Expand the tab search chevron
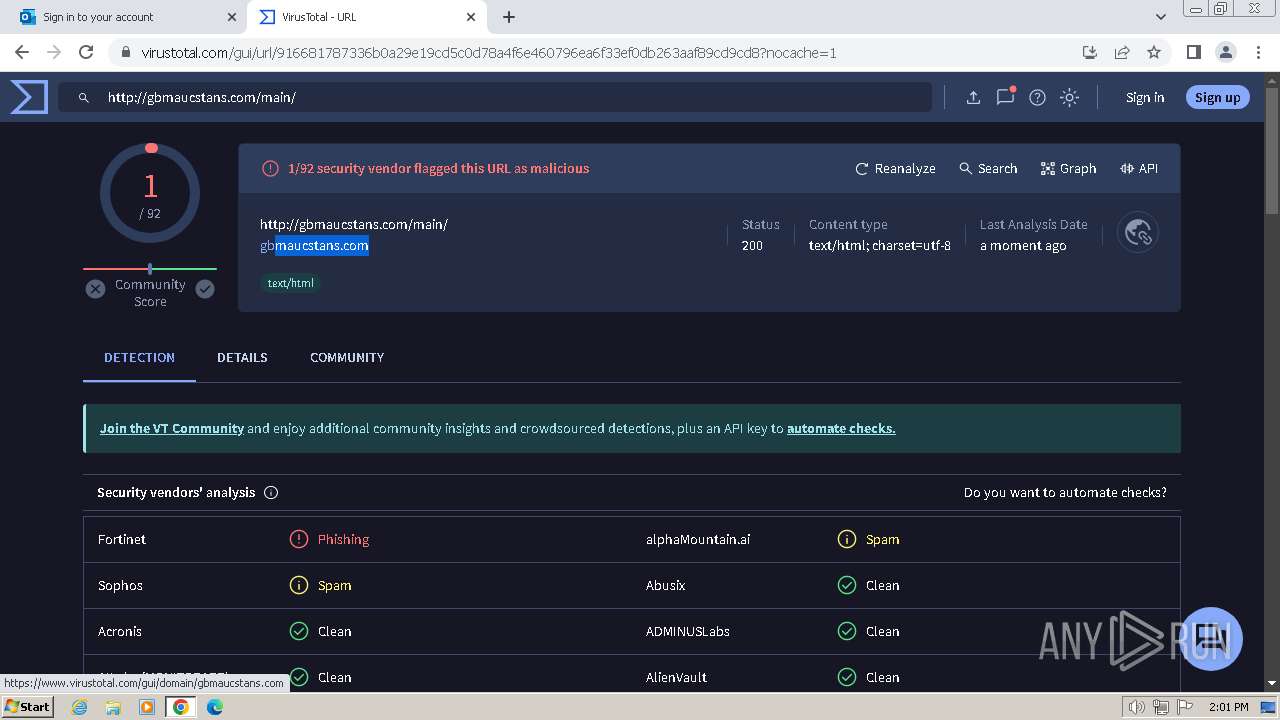The width and height of the screenshot is (1280, 720). click(x=1161, y=17)
